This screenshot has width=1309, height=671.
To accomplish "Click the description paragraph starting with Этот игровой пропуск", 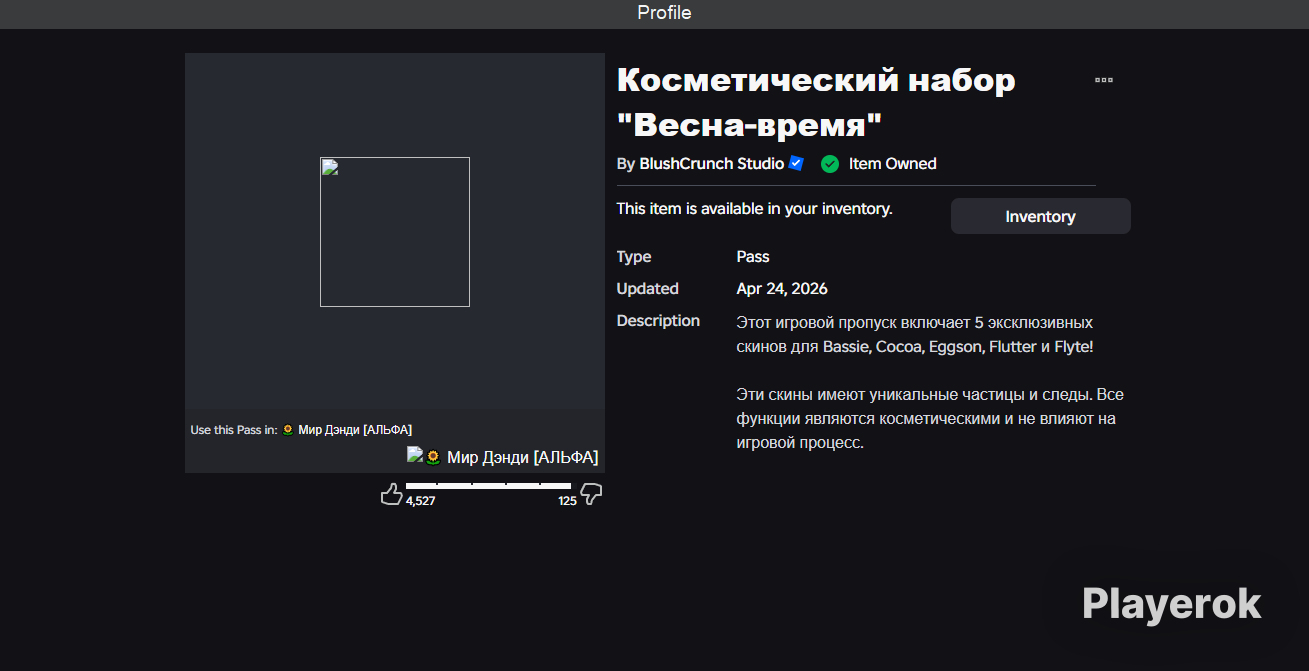I will (916, 335).
